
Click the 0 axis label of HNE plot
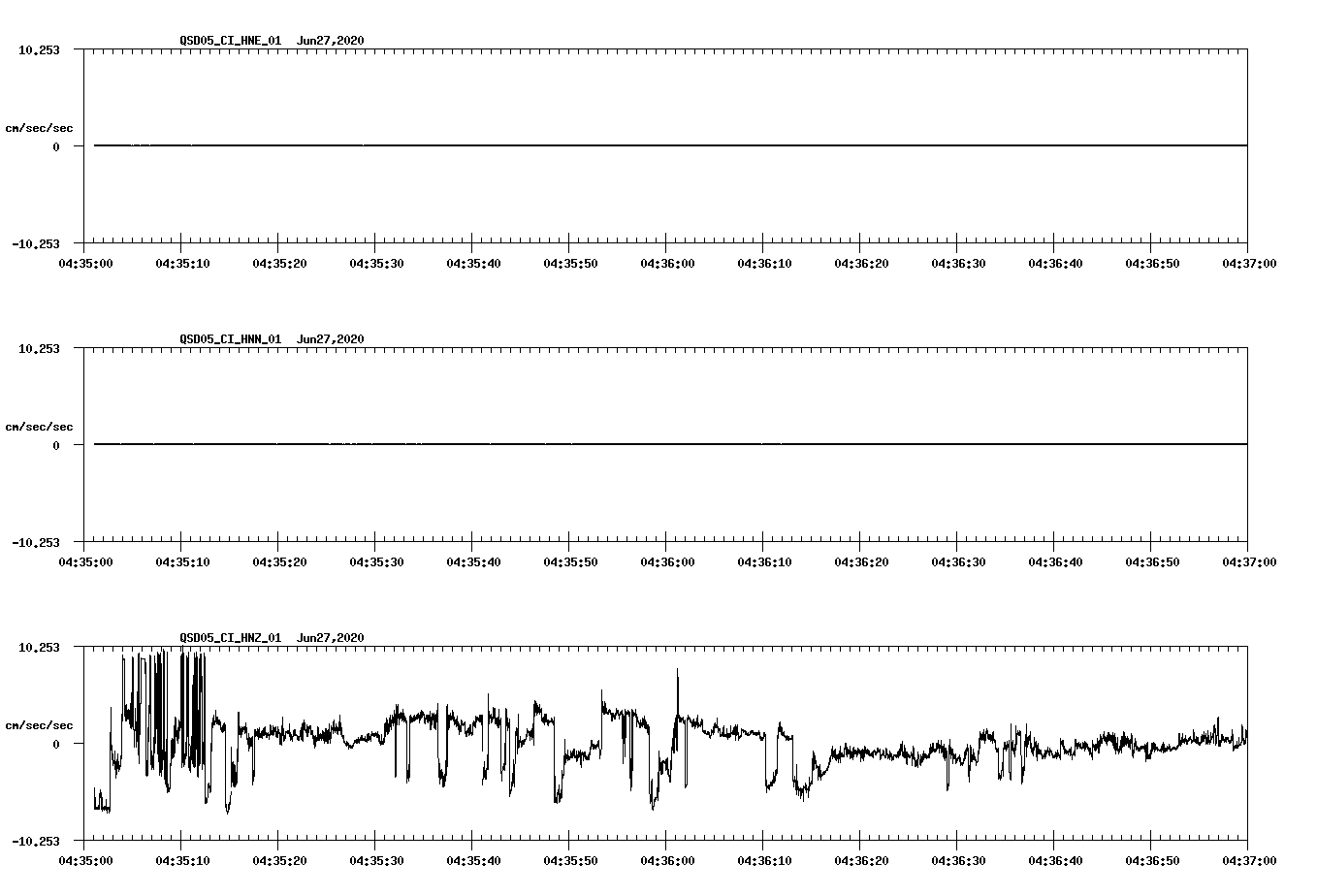coord(56,146)
